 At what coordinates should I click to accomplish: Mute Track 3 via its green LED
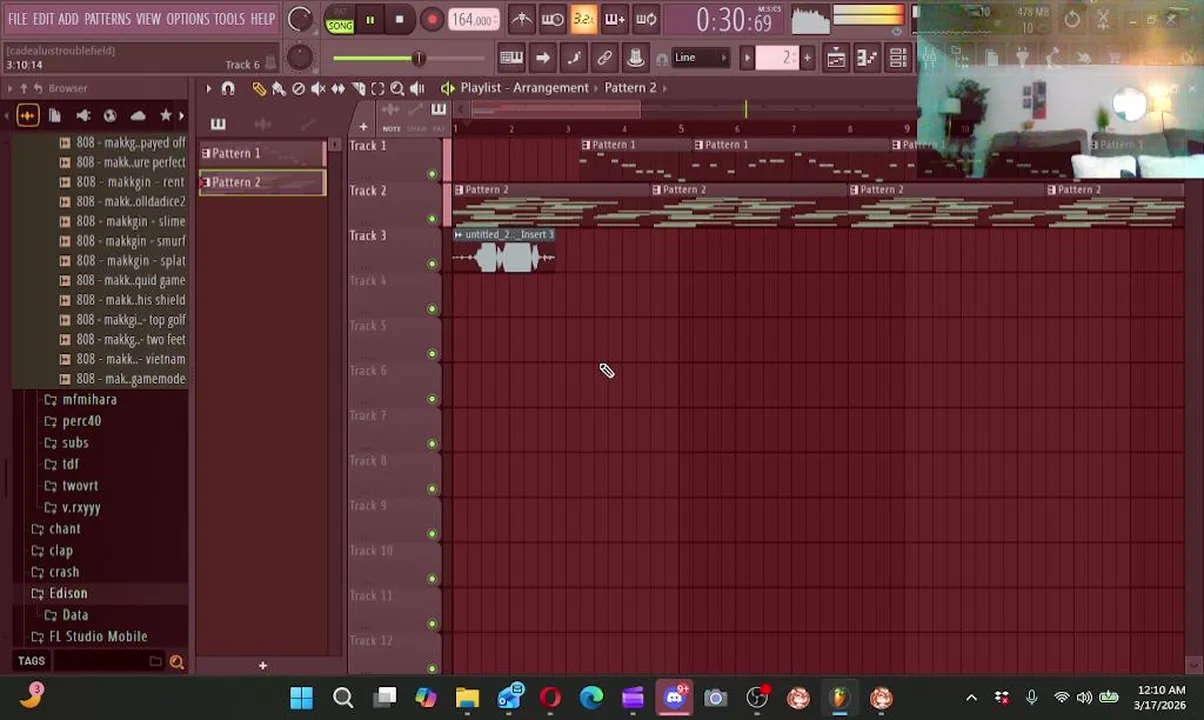(x=432, y=264)
